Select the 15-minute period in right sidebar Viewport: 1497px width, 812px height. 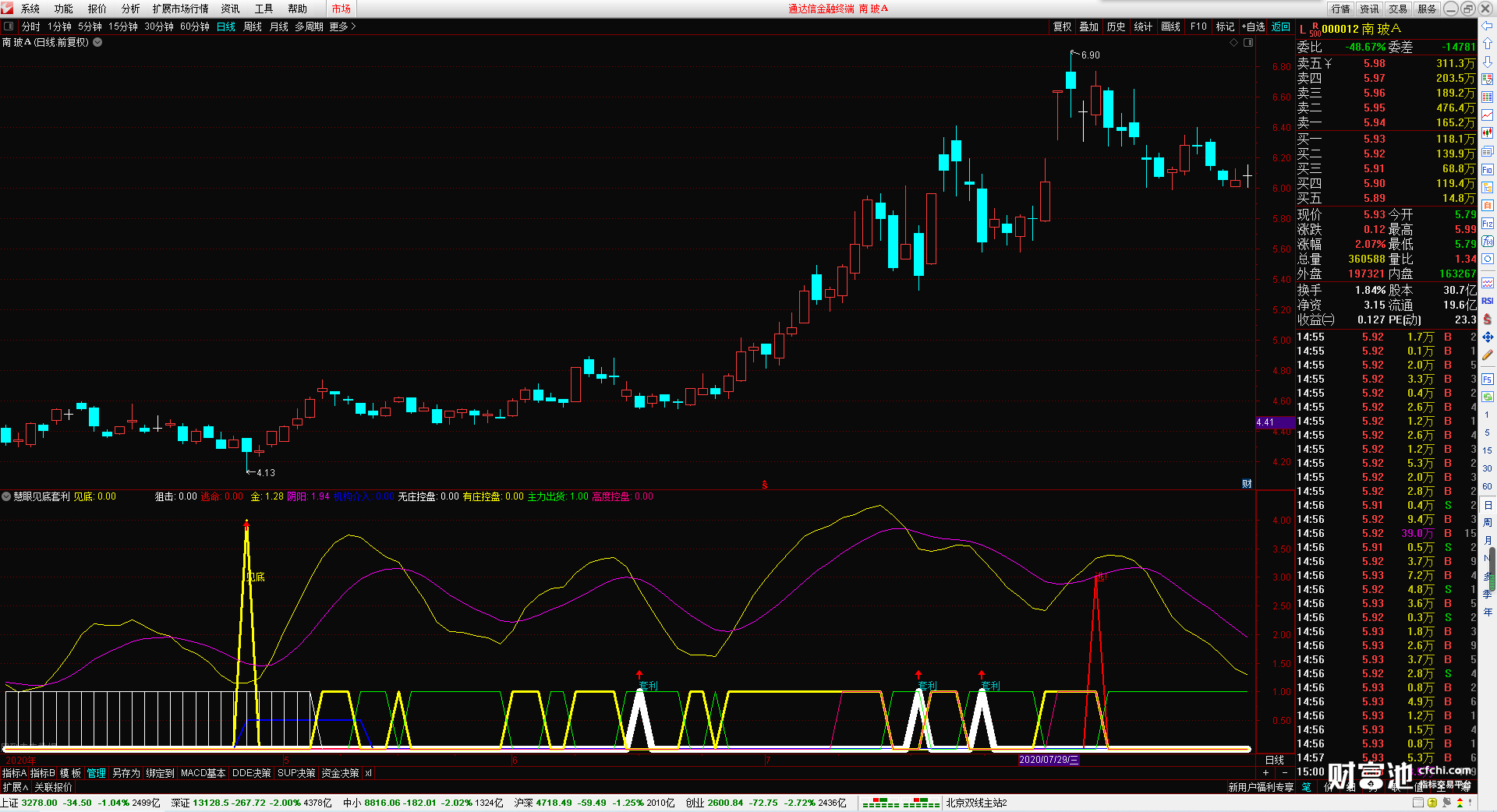pos(1488,450)
